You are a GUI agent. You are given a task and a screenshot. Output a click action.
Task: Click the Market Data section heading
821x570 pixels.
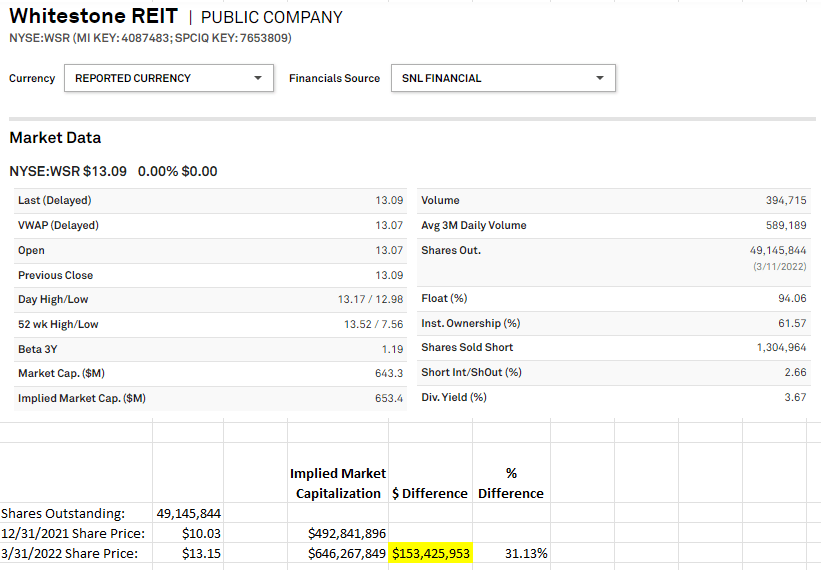pos(55,138)
